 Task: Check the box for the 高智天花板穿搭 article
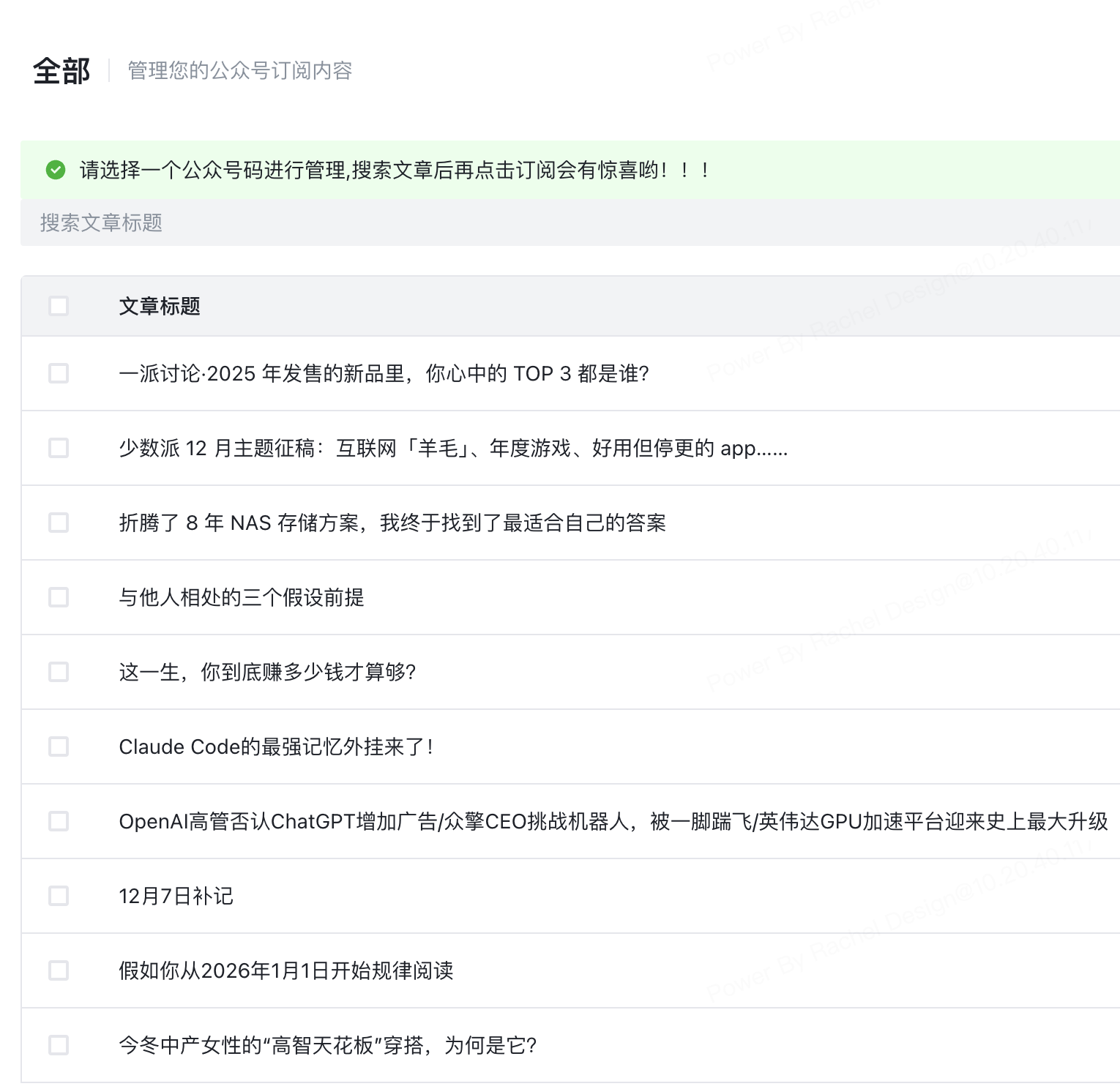59,1046
